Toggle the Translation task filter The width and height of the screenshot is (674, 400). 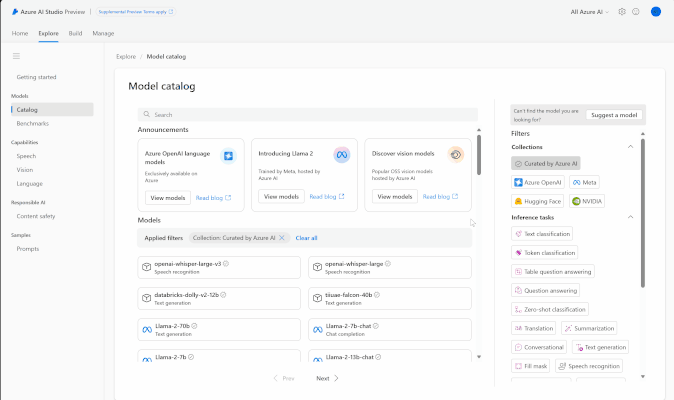[533, 328]
